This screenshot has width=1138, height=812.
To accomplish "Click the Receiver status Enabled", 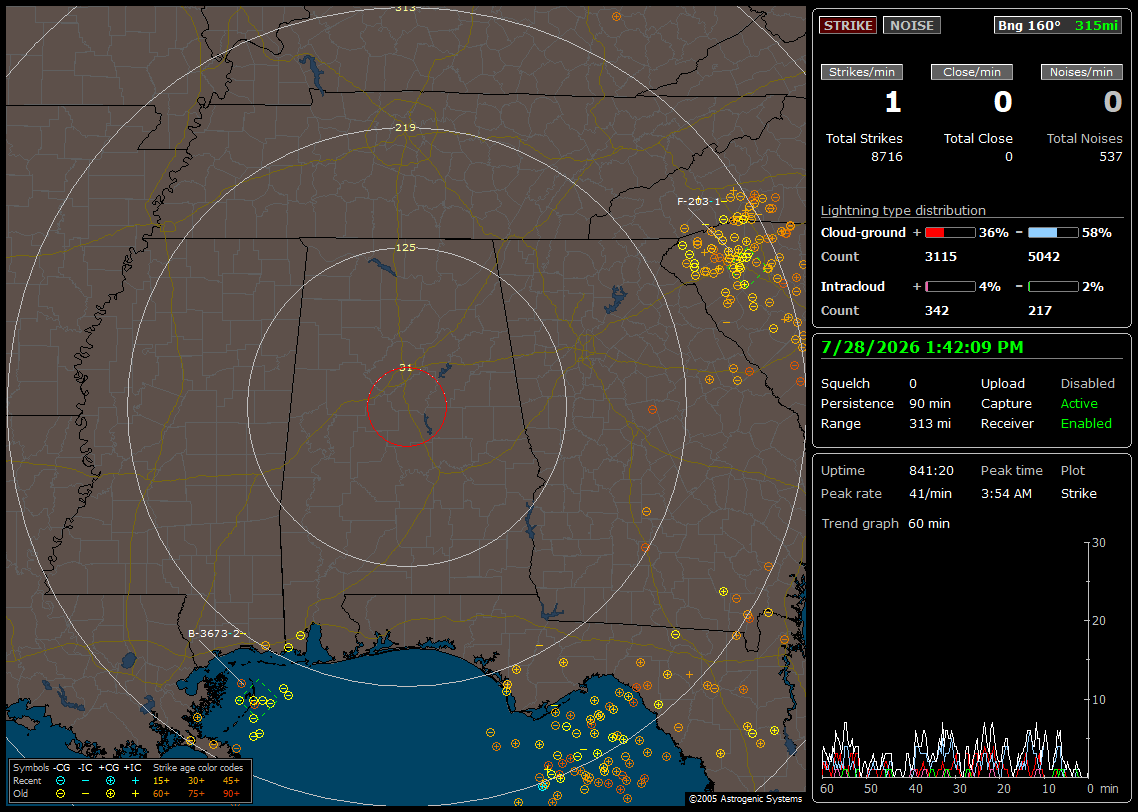I will tap(1086, 424).
